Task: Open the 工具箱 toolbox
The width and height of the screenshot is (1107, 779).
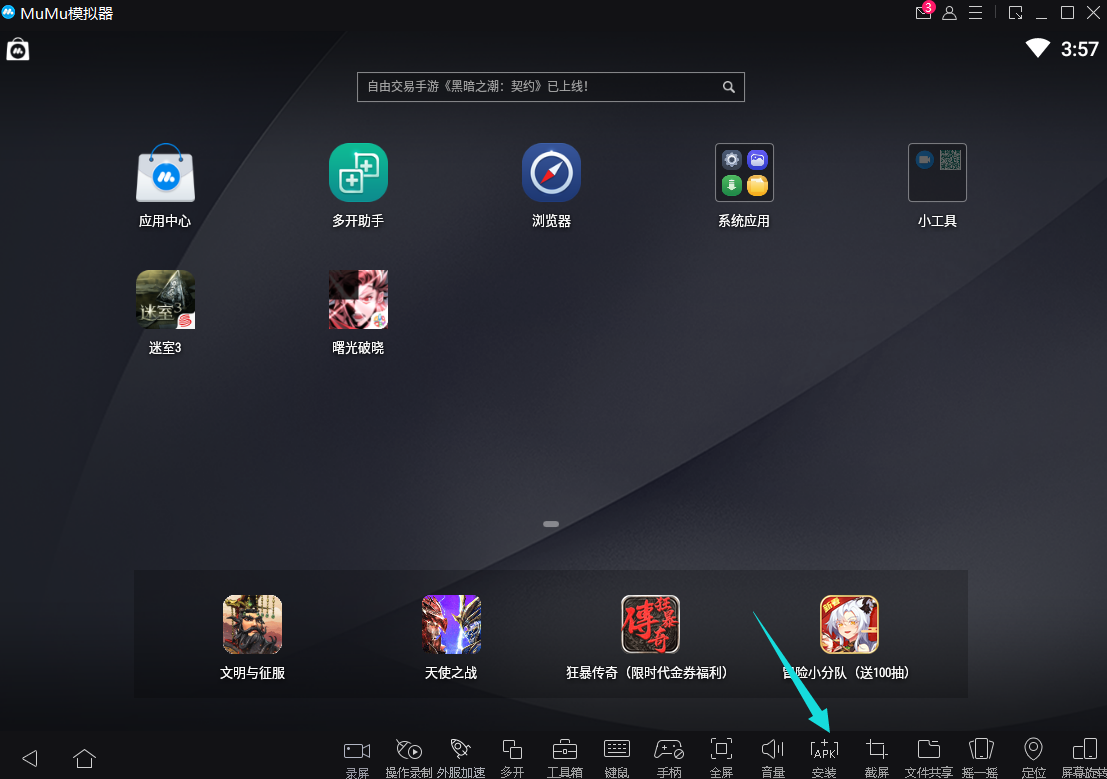Action: point(565,758)
